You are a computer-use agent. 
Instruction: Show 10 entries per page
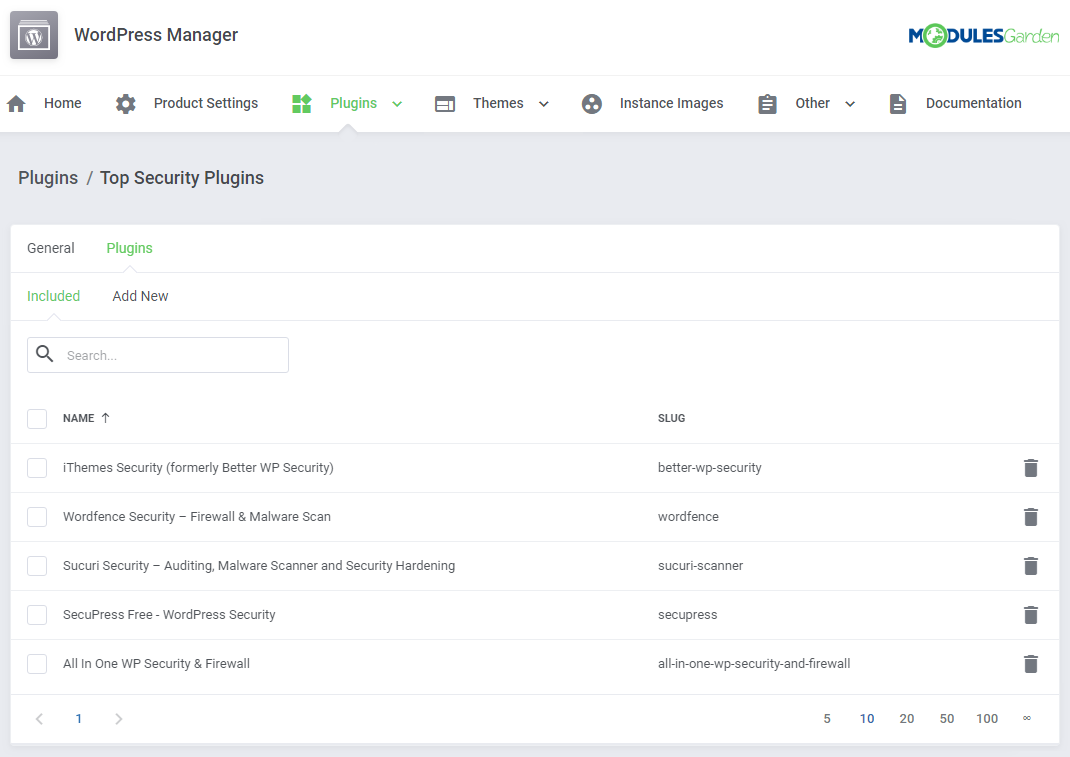point(867,719)
